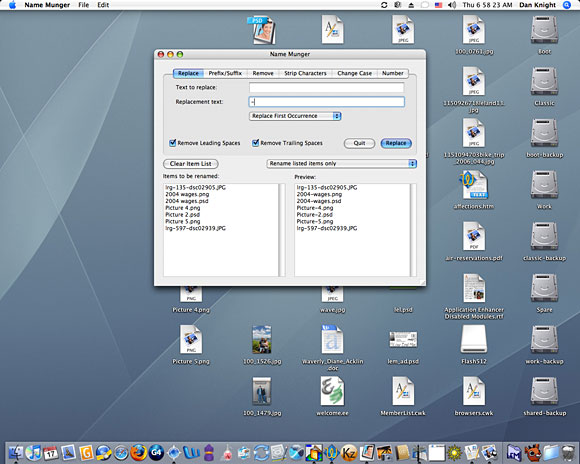The height and width of the screenshot is (464, 580).
Task: Open the File menu
Action: pos(84,5)
